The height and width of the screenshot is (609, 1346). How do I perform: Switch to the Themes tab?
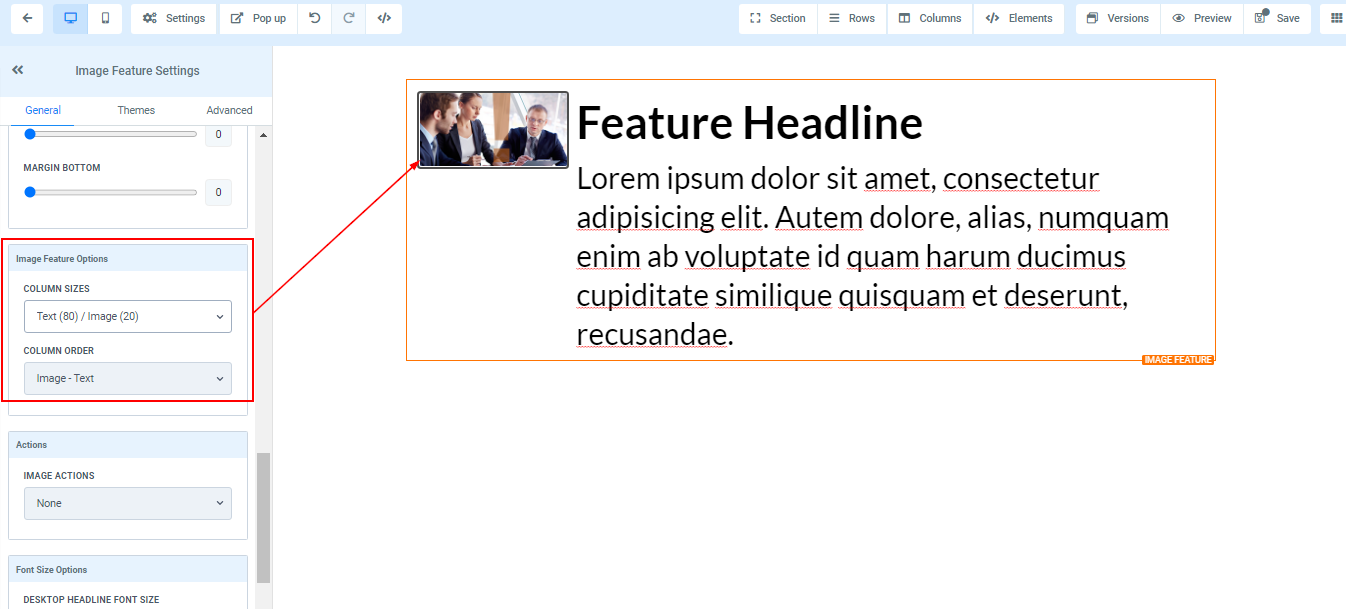pyautogui.click(x=136, y=110)
